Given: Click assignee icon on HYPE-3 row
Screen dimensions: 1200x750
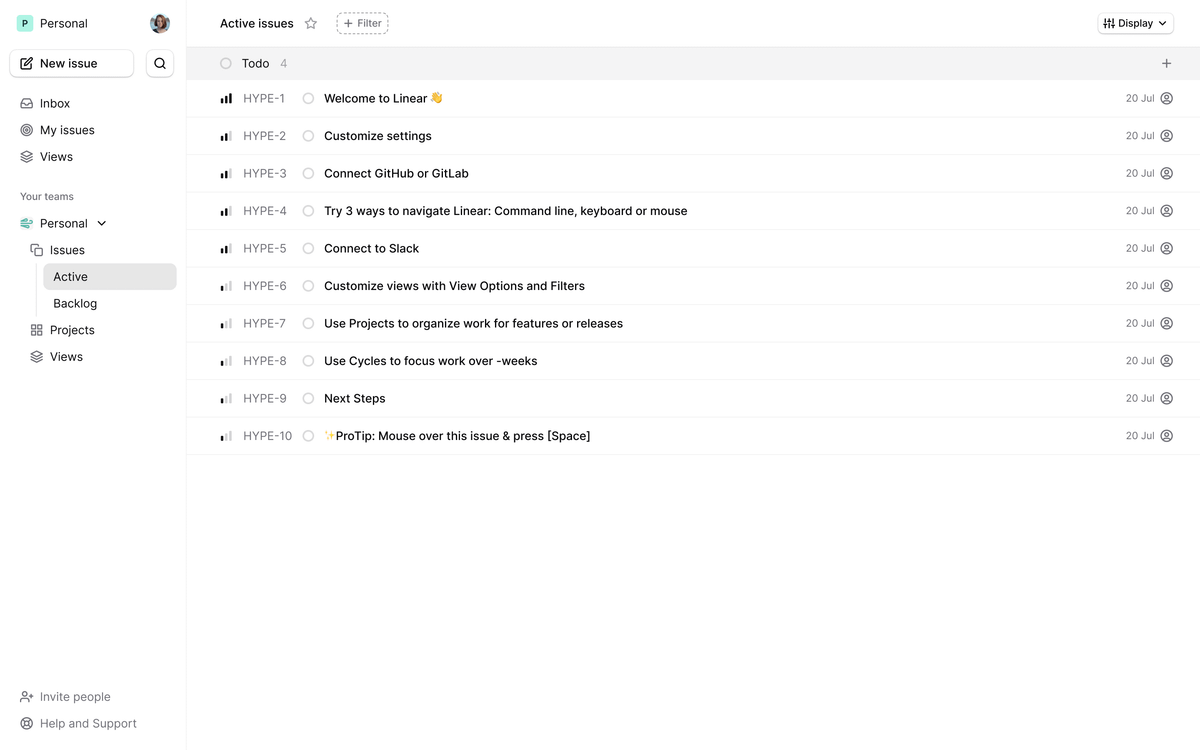Looking at the screenshot, I should tap(1166, 173).
